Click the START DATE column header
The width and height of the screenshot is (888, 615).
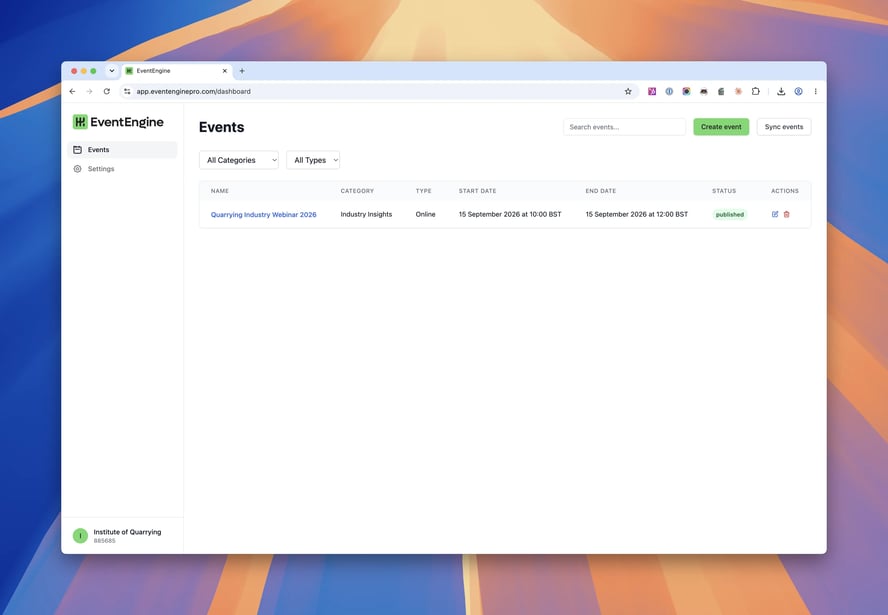coord(477,191)
